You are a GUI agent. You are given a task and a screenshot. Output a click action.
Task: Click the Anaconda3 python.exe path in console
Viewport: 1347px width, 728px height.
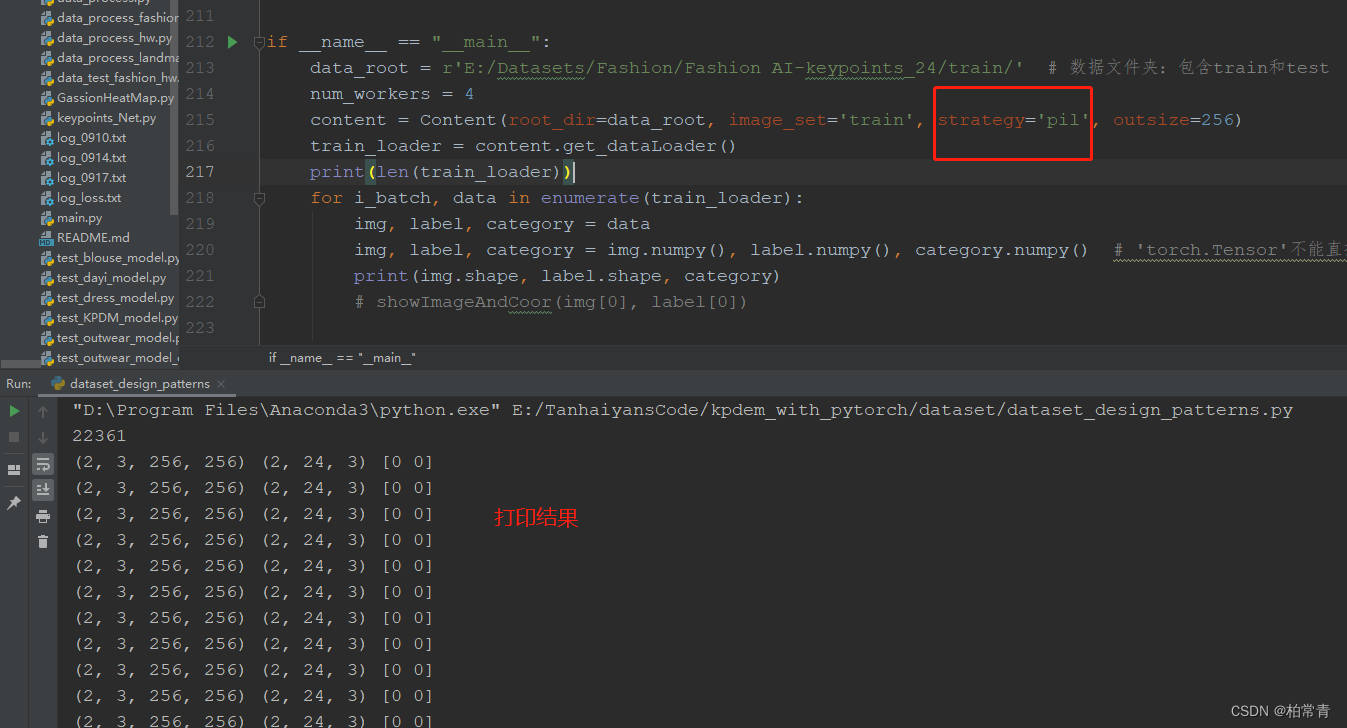(x=286, y=410)
